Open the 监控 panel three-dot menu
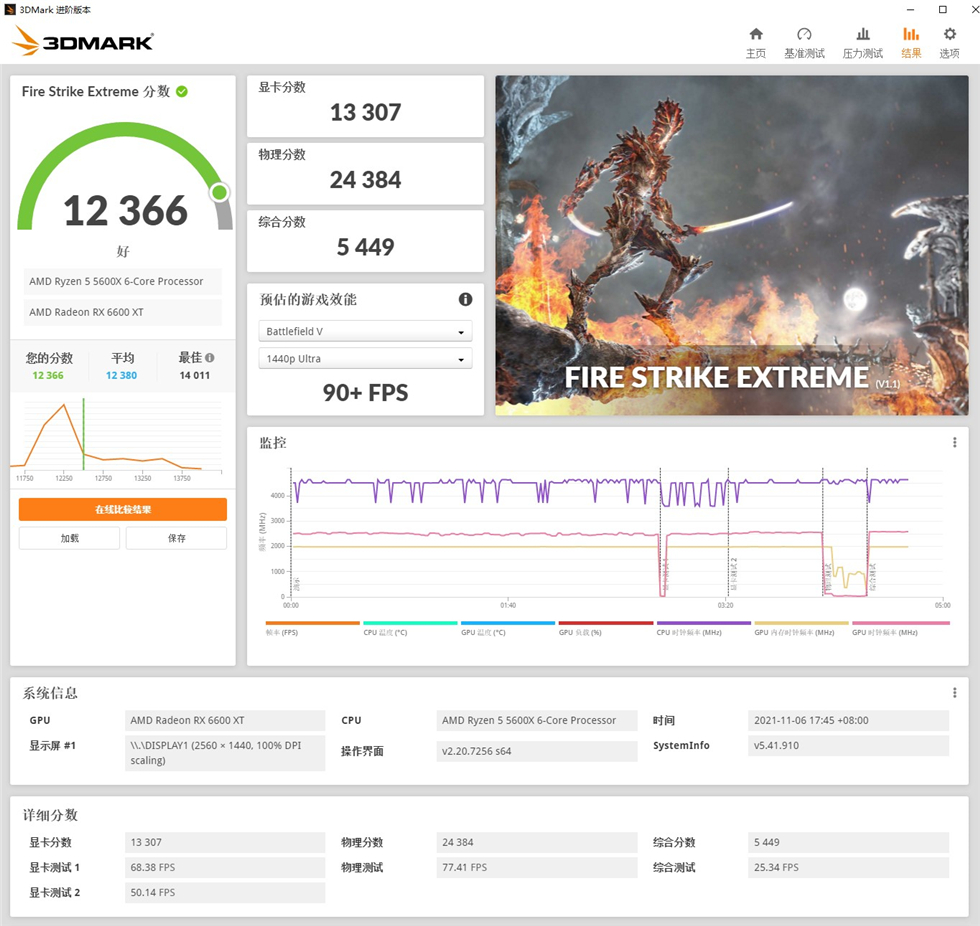Viewport: 980px width, 926px height. (954, 442)
